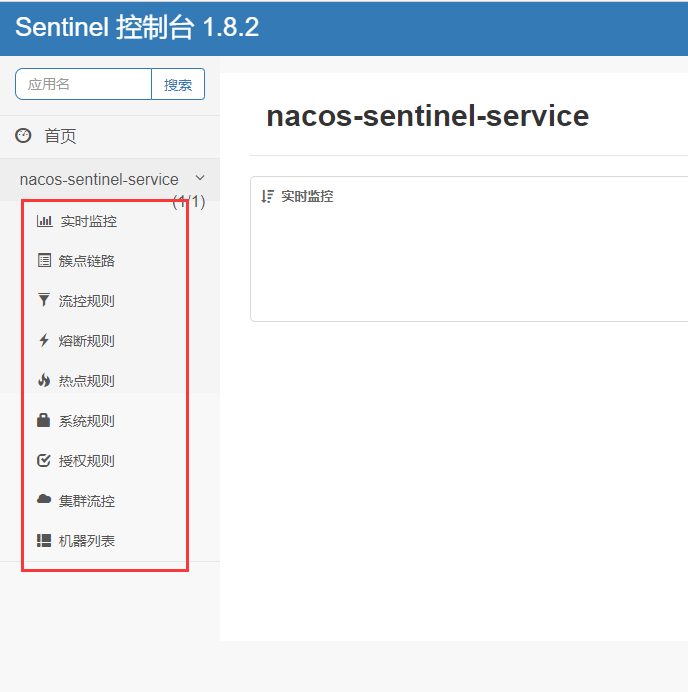Viewport: 688px width, 692px height.
Task: Focus the 应用名 search input field
Action: pos(83,84)
